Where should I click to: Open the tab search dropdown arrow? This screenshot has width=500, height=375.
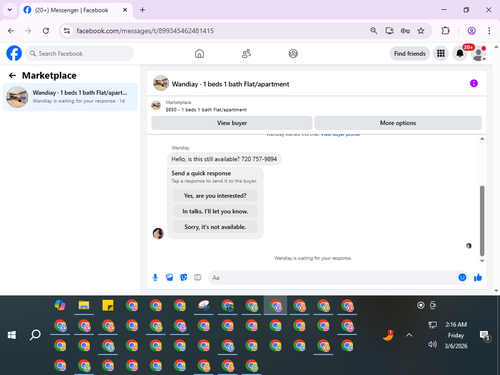click(x=10, y=10)
